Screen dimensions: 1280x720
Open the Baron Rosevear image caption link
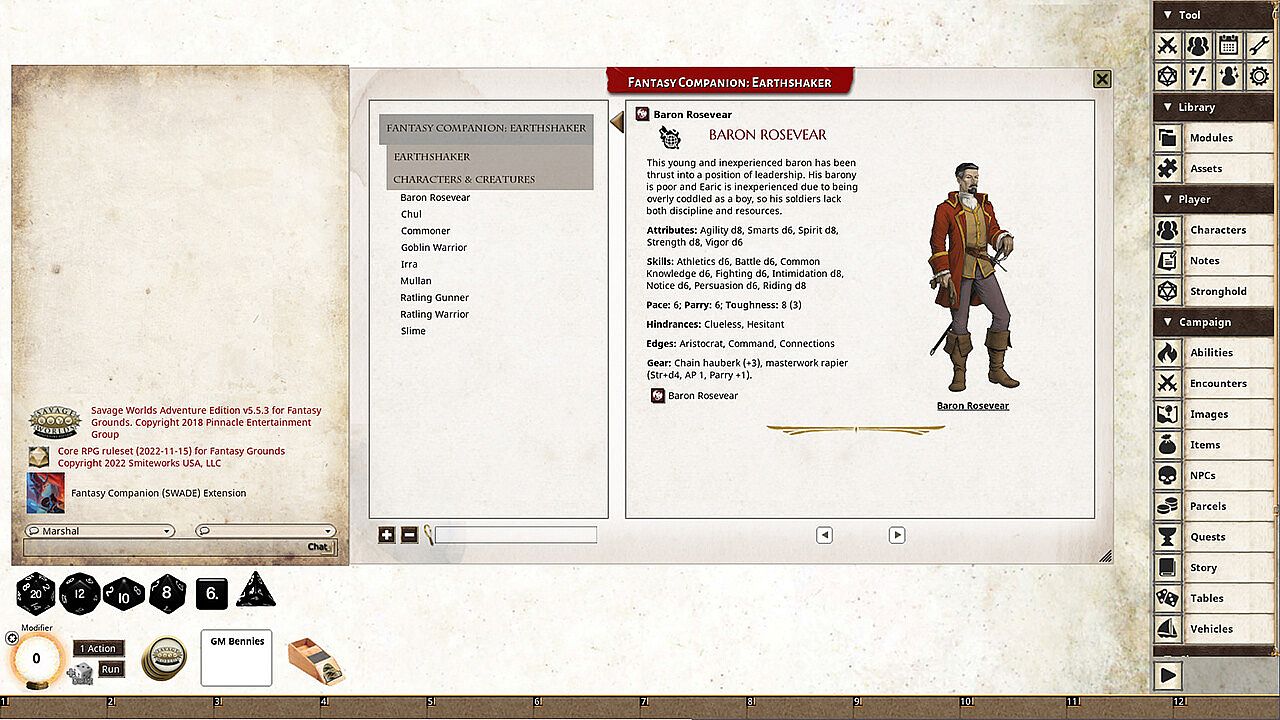[973, 406]
